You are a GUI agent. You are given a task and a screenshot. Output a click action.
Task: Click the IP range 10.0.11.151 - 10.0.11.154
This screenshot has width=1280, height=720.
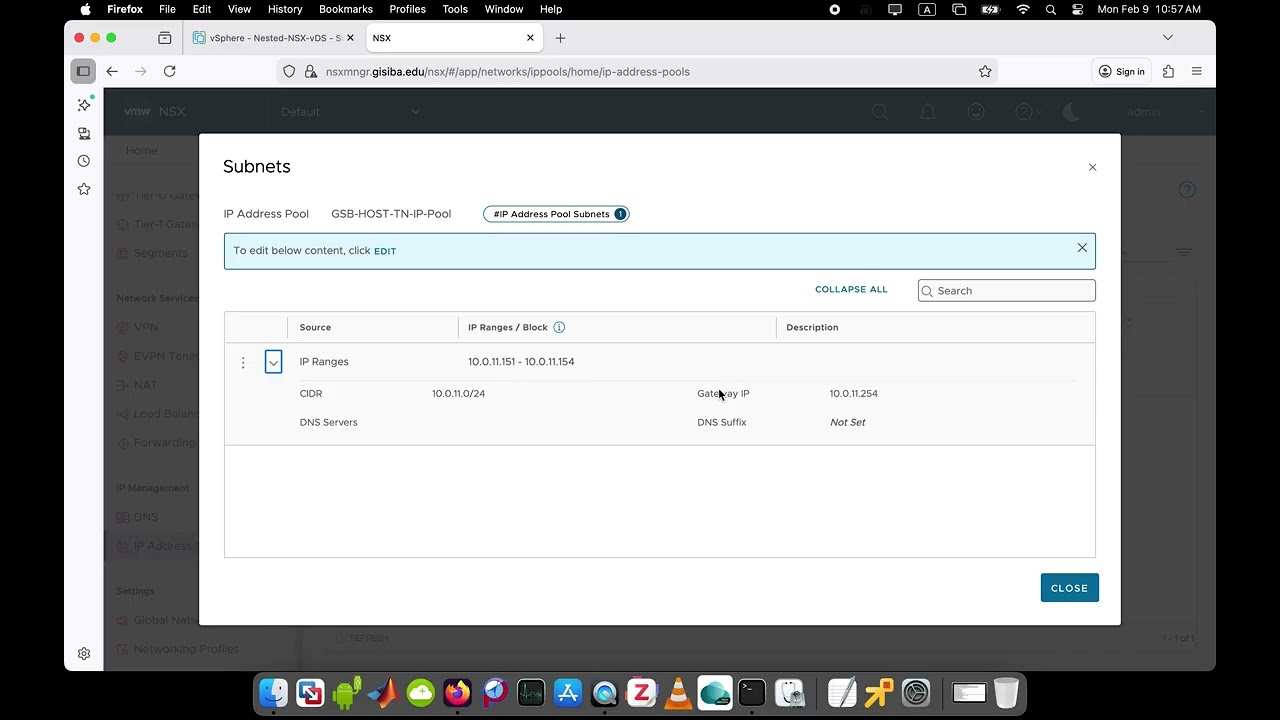pos(521,362)
